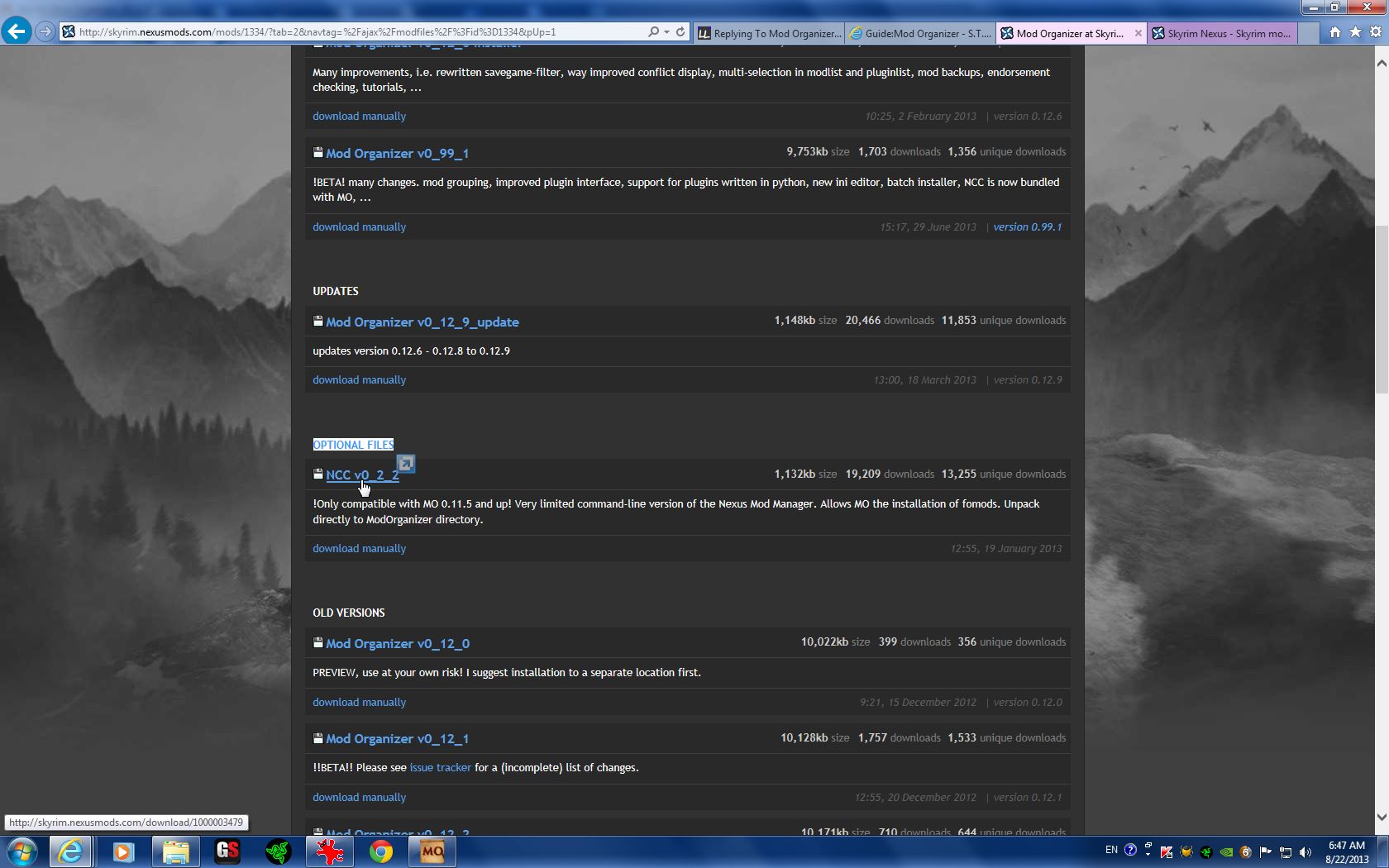Open Razer software from the taskbar
Screen dimensions: 1389x868
pos(278,851)
